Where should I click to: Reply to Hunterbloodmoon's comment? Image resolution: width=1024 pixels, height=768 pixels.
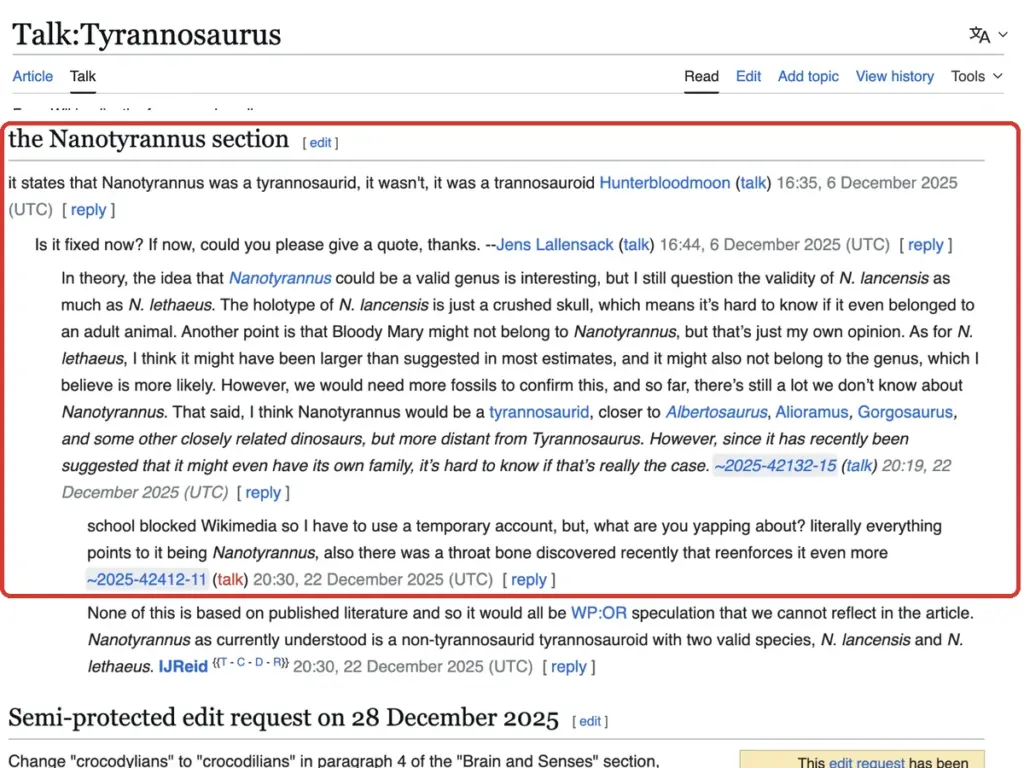(88, 210)
